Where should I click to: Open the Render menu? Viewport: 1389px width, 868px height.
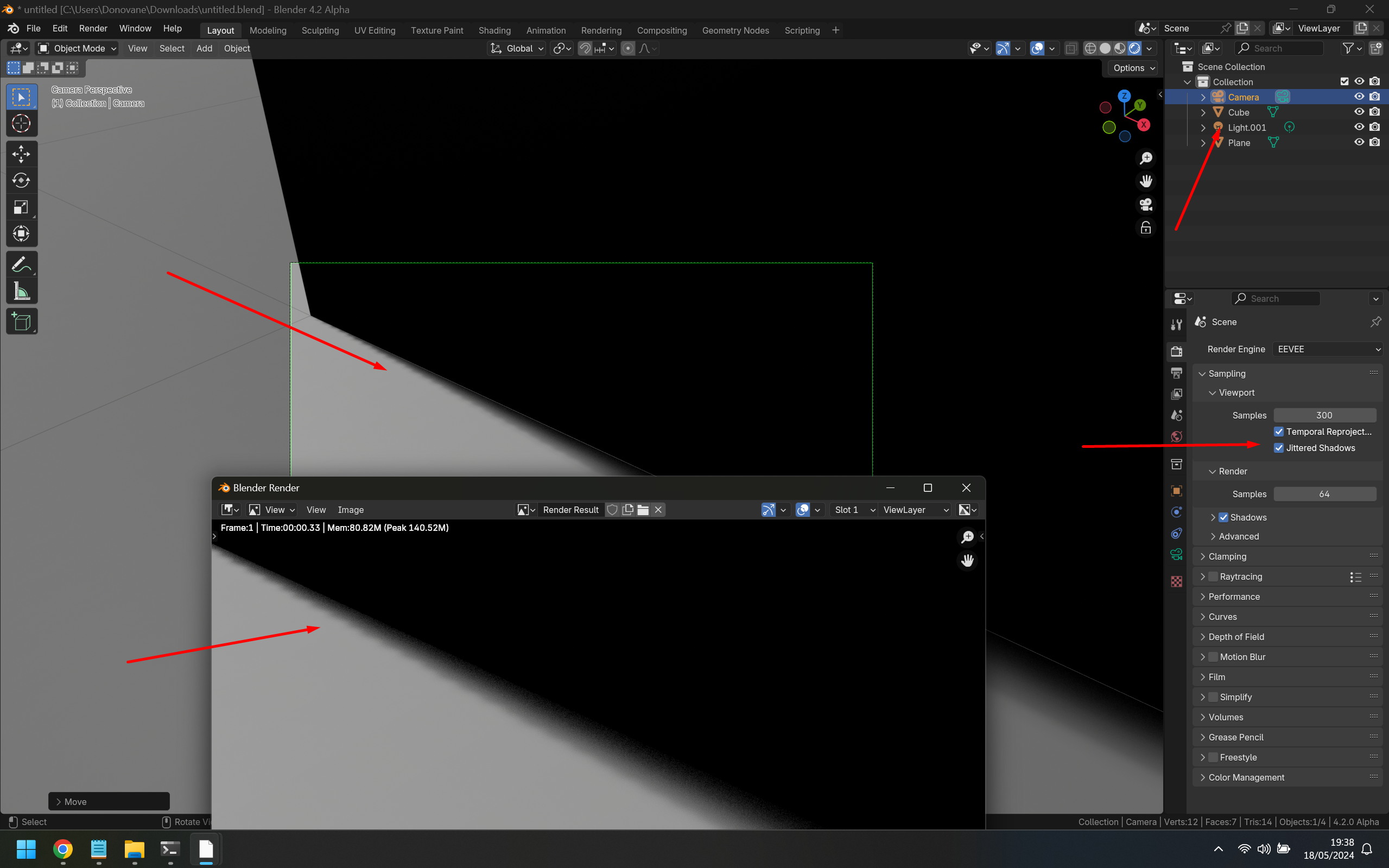point(93,28)
